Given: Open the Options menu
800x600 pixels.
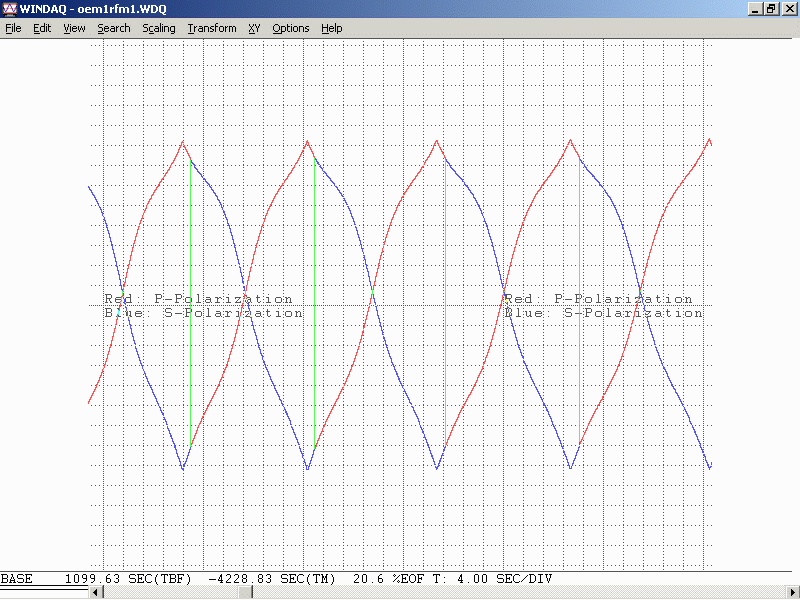Looking at the screenshot, I should [x=291, y=28].
